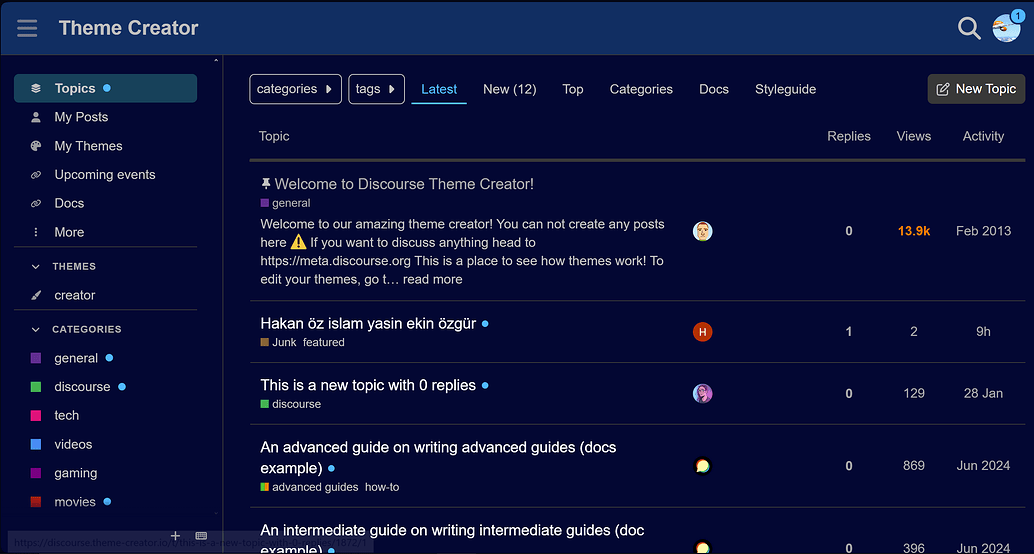Open the user profile avatar menu
This screenshot has height=554, width=1034.
pos(1005,28)
